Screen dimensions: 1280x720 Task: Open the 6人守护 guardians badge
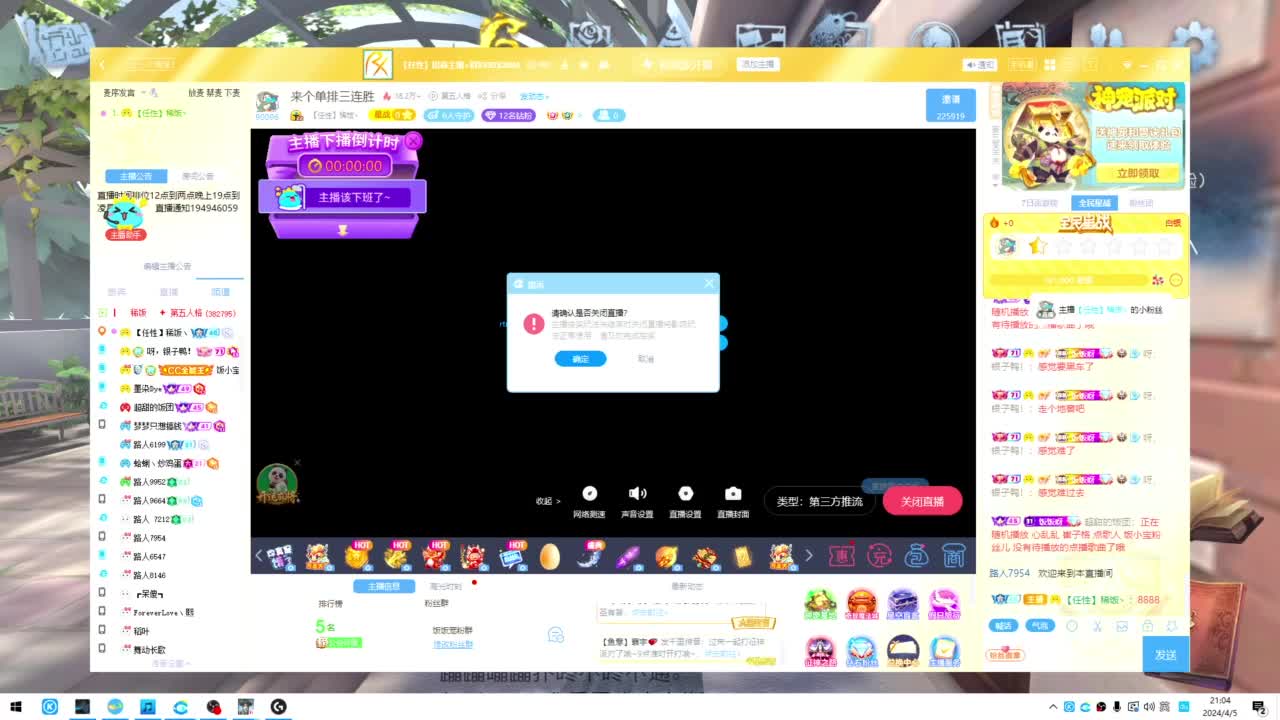tap(448, 115)
